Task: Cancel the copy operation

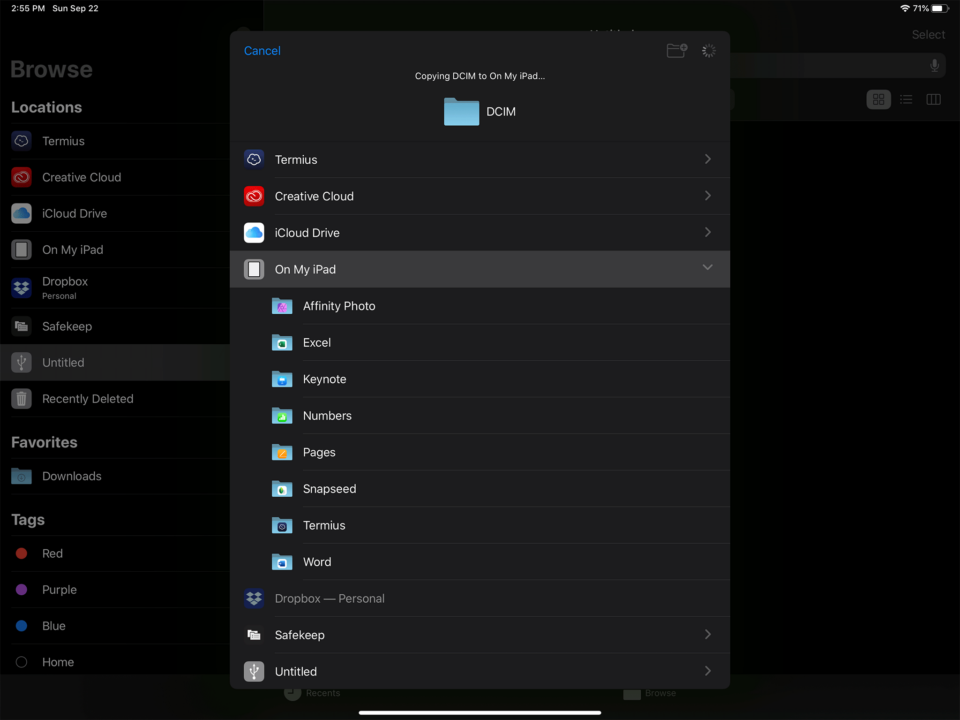Action: point(262,51)
